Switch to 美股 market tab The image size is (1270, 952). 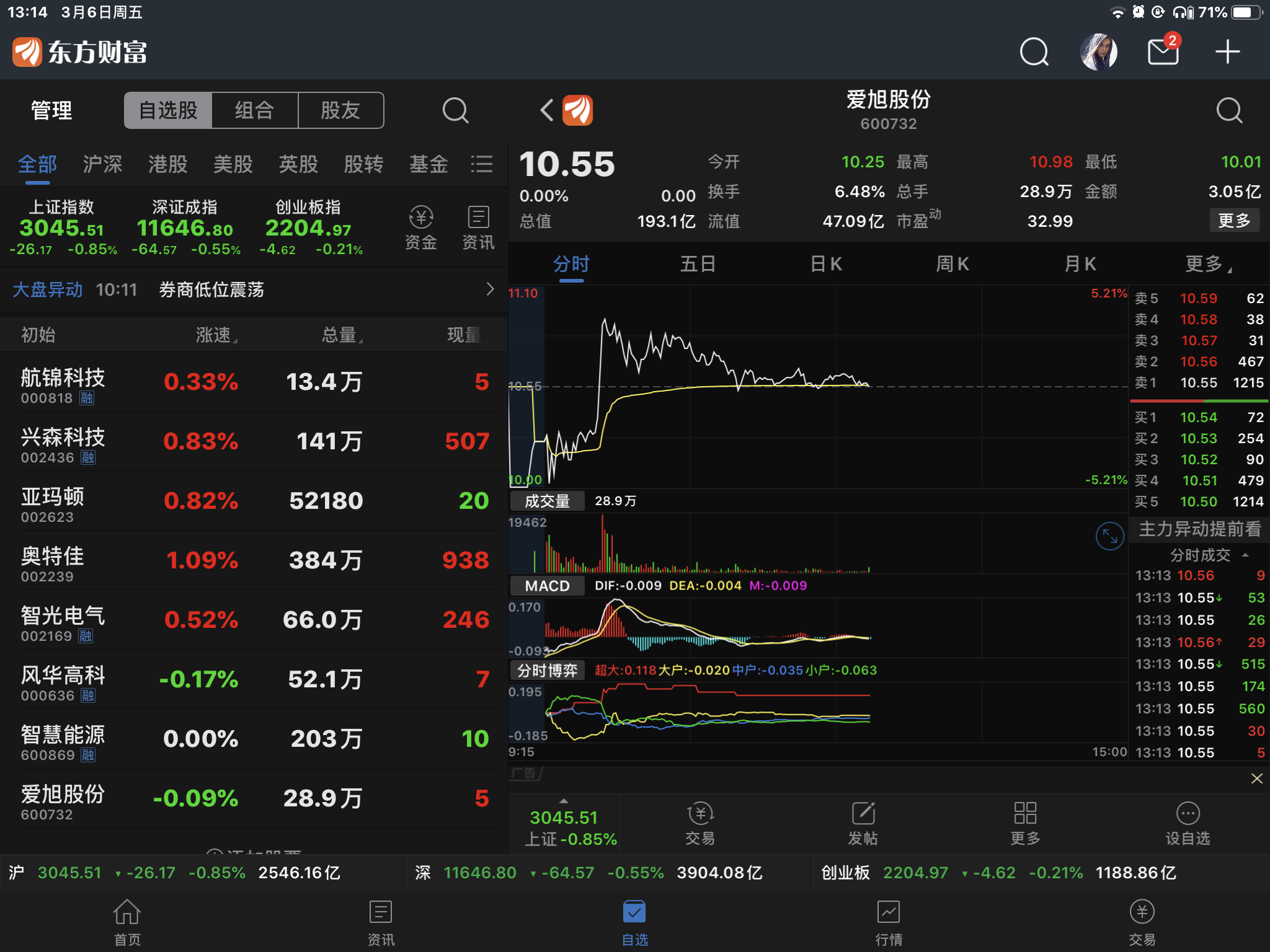[233, 164]
